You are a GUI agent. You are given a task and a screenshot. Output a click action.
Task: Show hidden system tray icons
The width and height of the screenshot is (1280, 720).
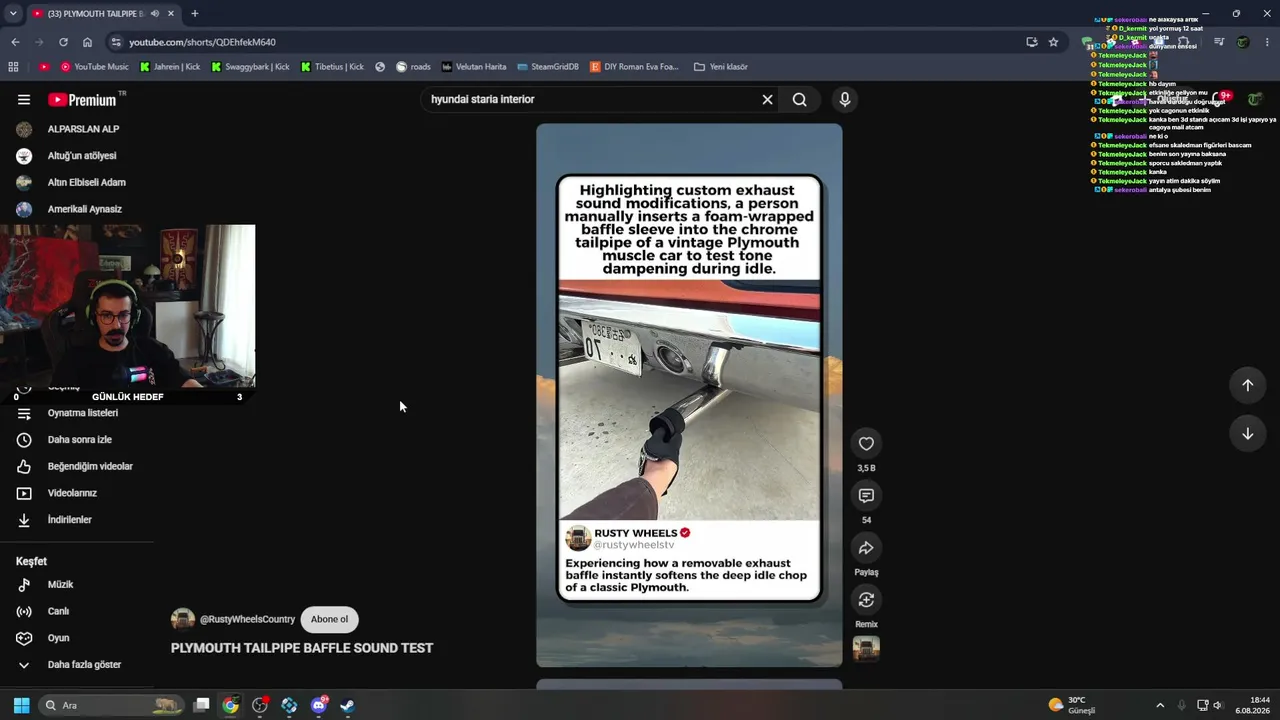click(1160, 705)
